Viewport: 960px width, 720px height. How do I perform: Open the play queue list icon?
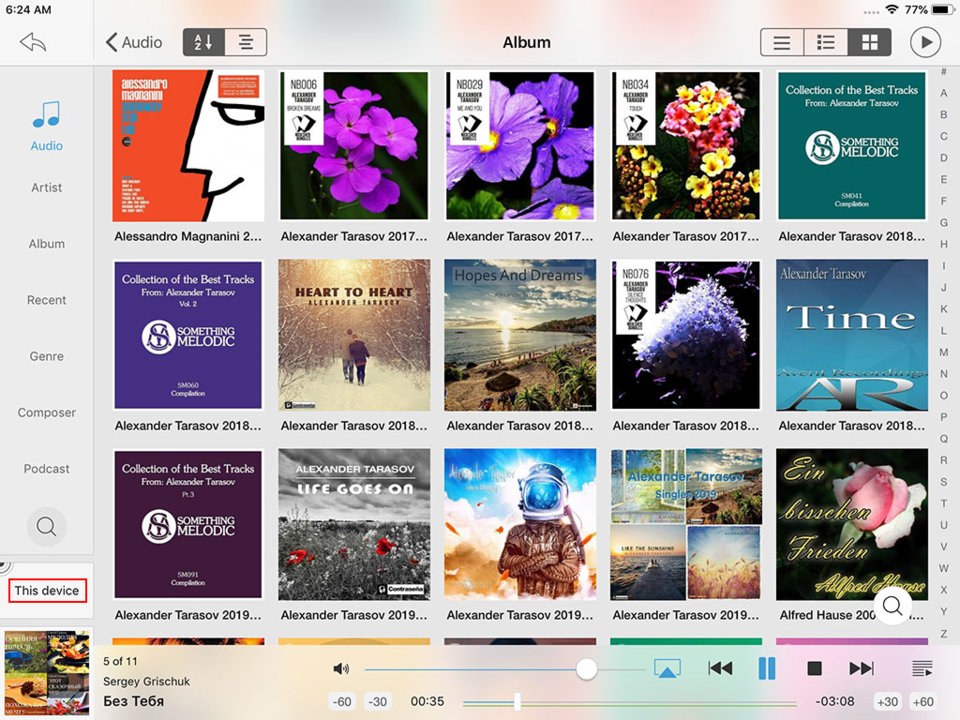(x=922, y=669)
